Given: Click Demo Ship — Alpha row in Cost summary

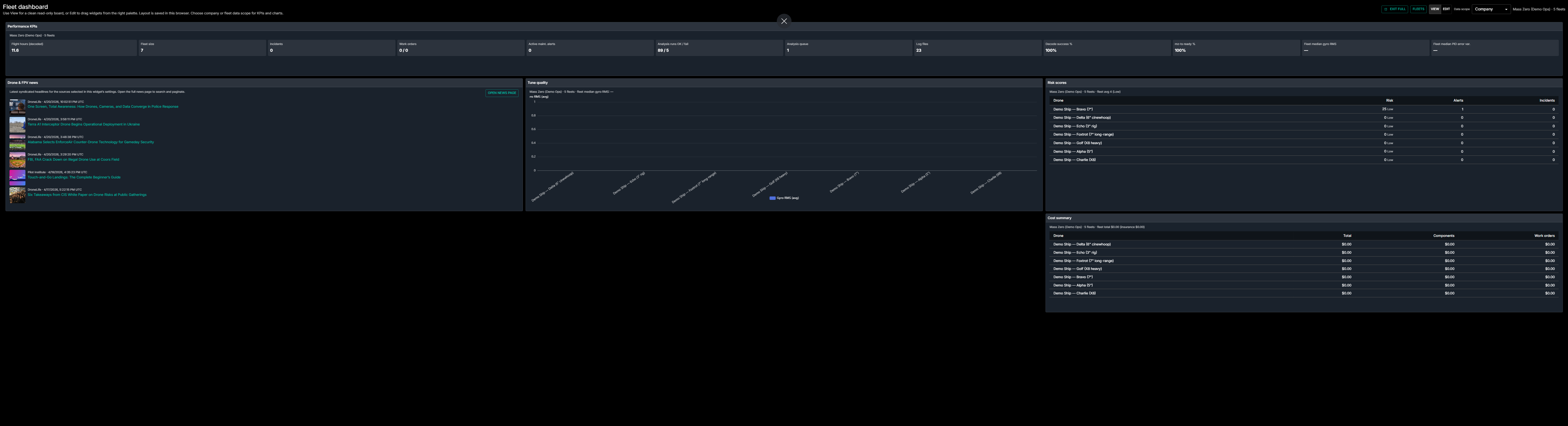Looking at the screenshot, I should 1303,285.
